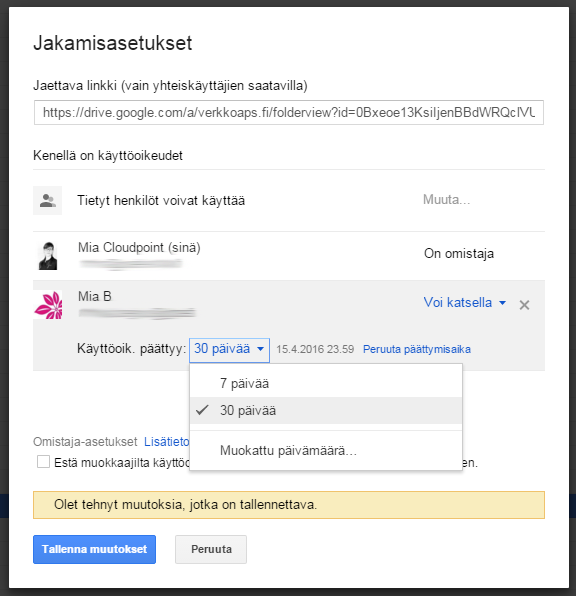
Task: Click Mia B's pink flower avatar
Action: [48, 305]
